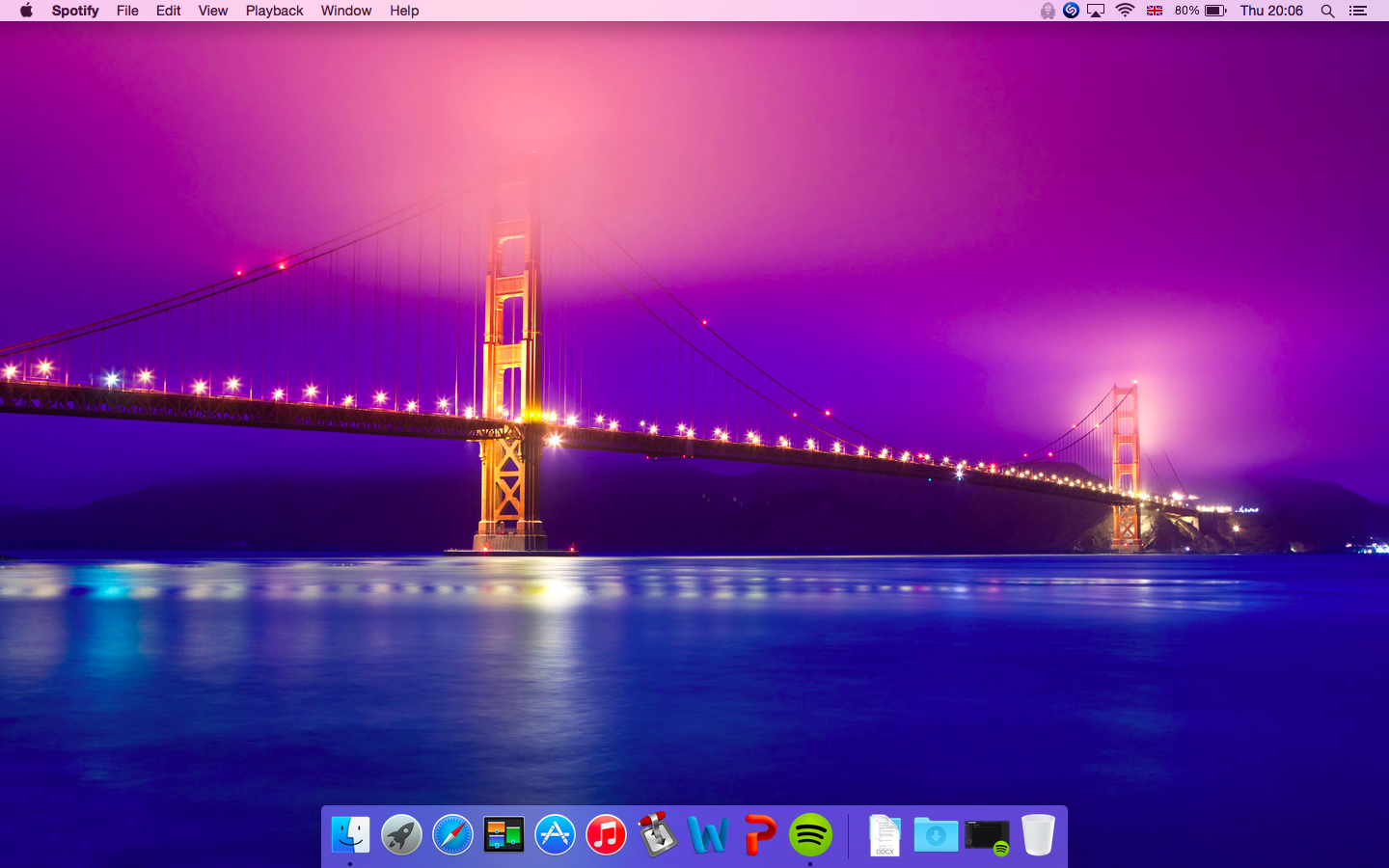
Task: Open the Spotify application menu
Action: (x=75, y=11)
